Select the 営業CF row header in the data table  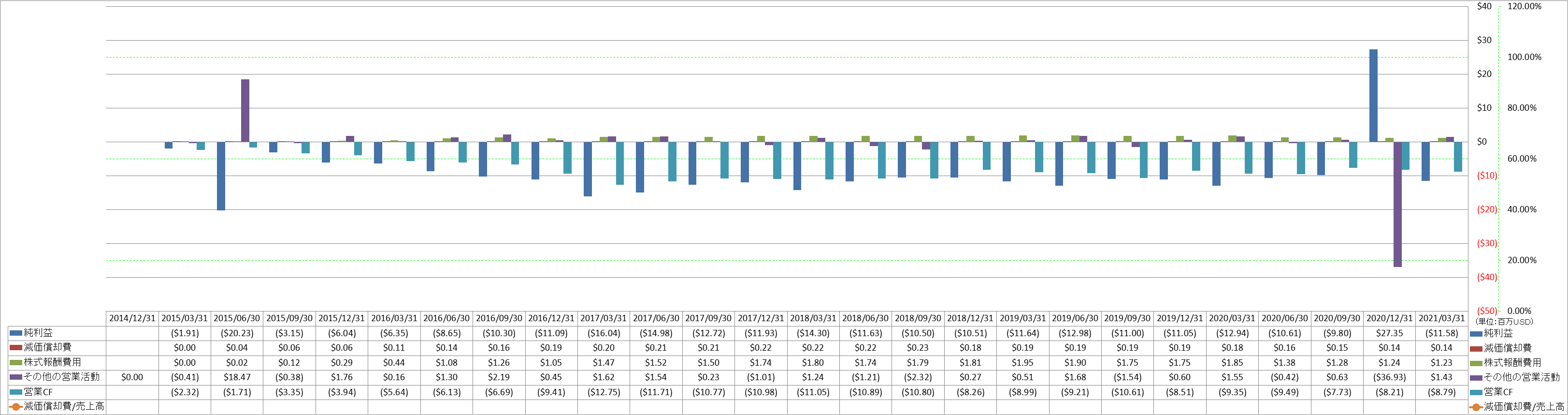pos(57,392)
